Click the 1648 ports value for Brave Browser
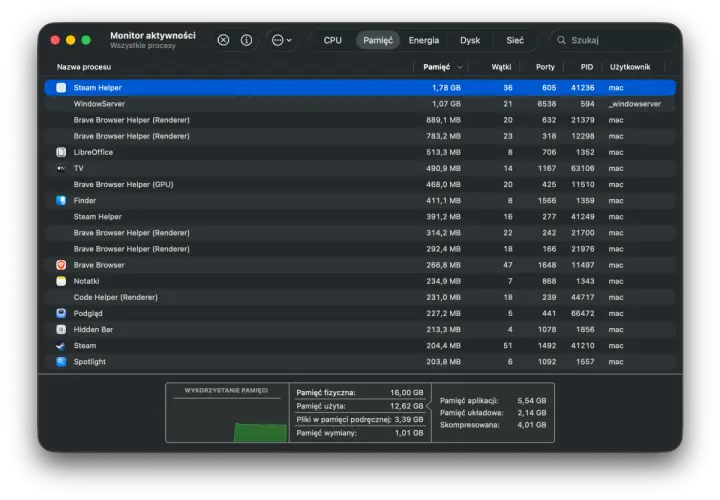 [x=547, y=265]
